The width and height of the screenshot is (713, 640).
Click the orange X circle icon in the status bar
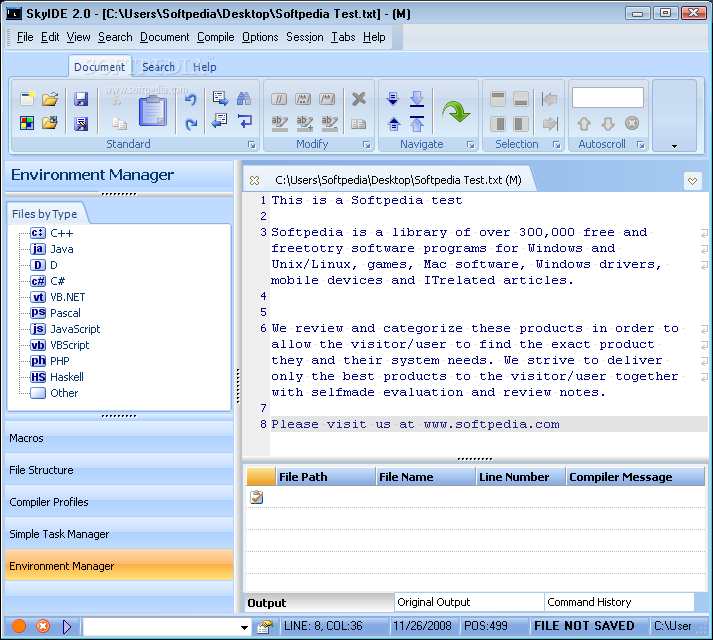pyautogui.click(x=43, y=626)
